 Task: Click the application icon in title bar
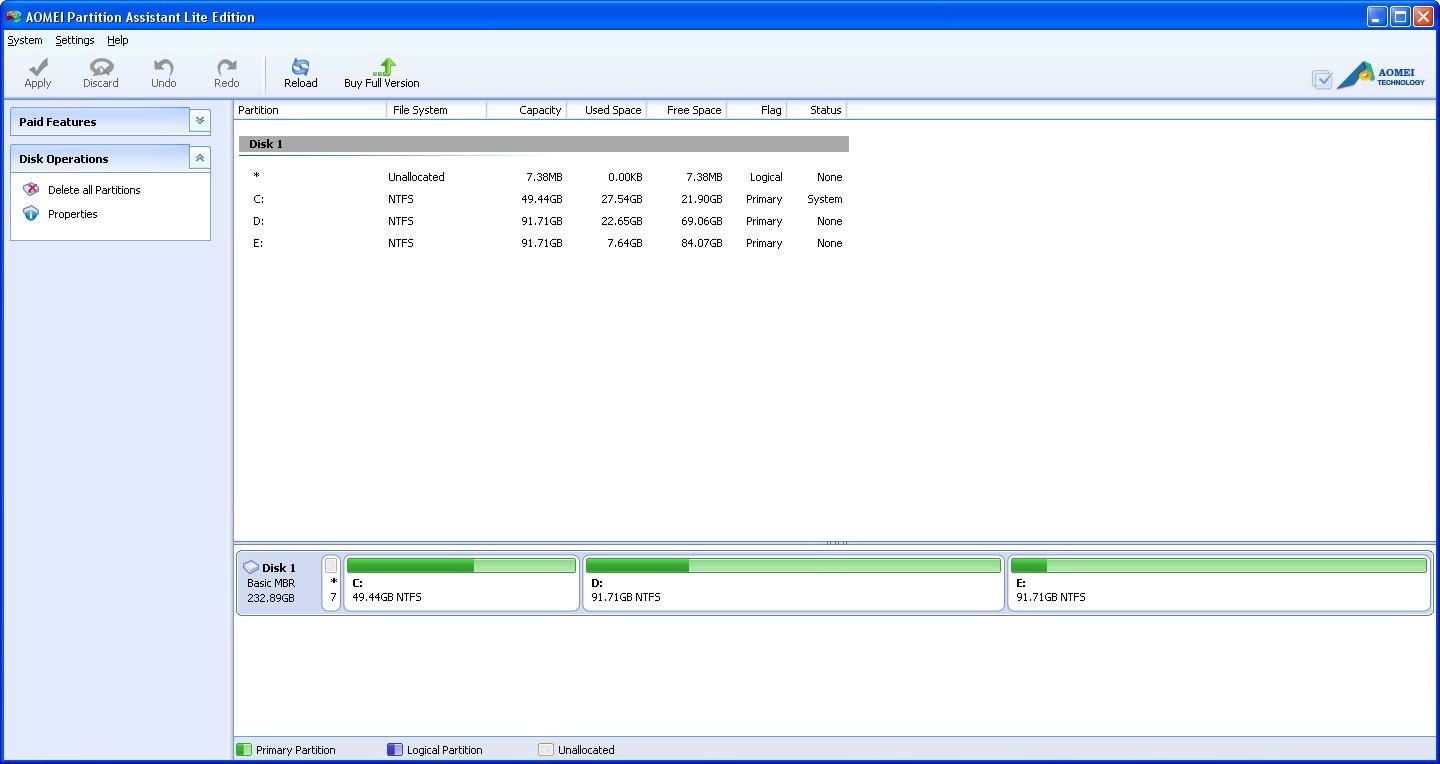(x=14, y=16)
